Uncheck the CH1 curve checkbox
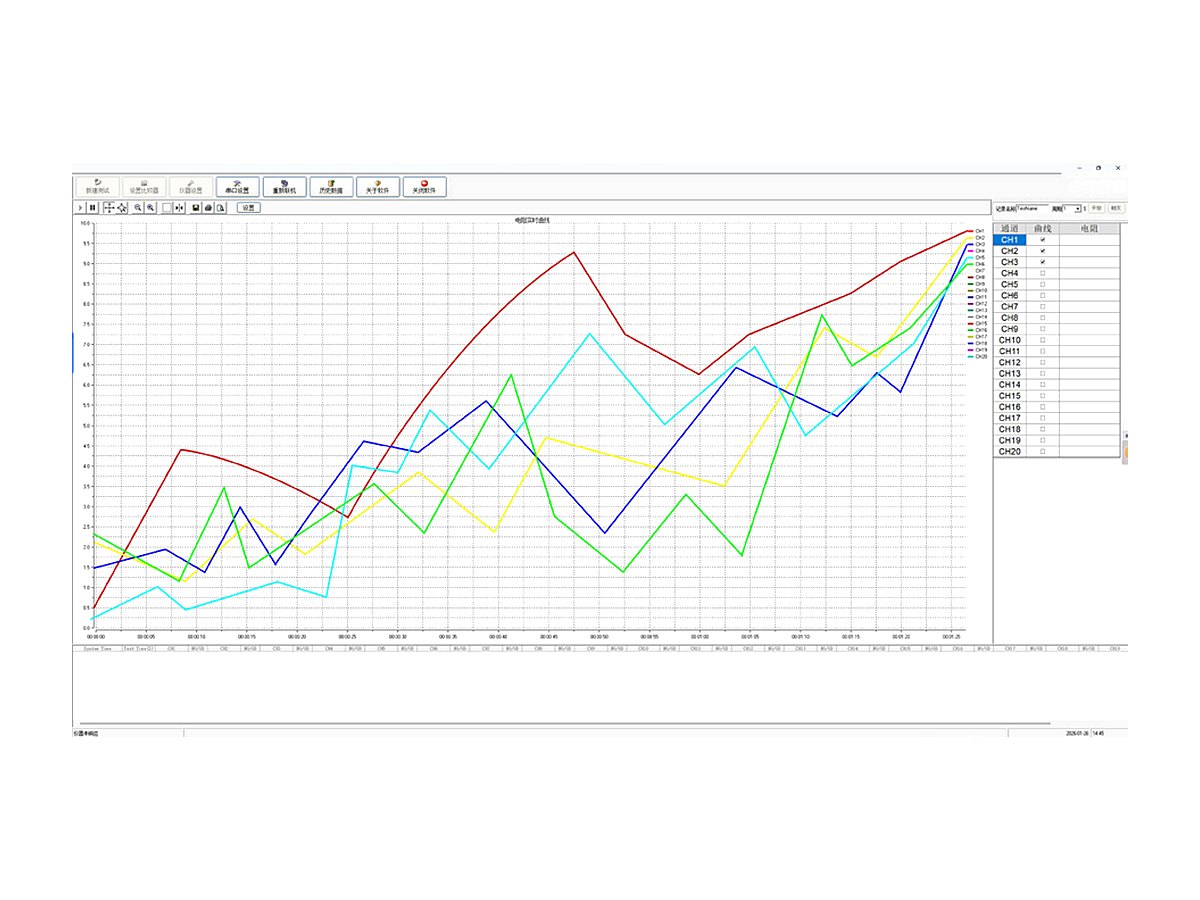 pyautogui.click(x=1044, y=240)
